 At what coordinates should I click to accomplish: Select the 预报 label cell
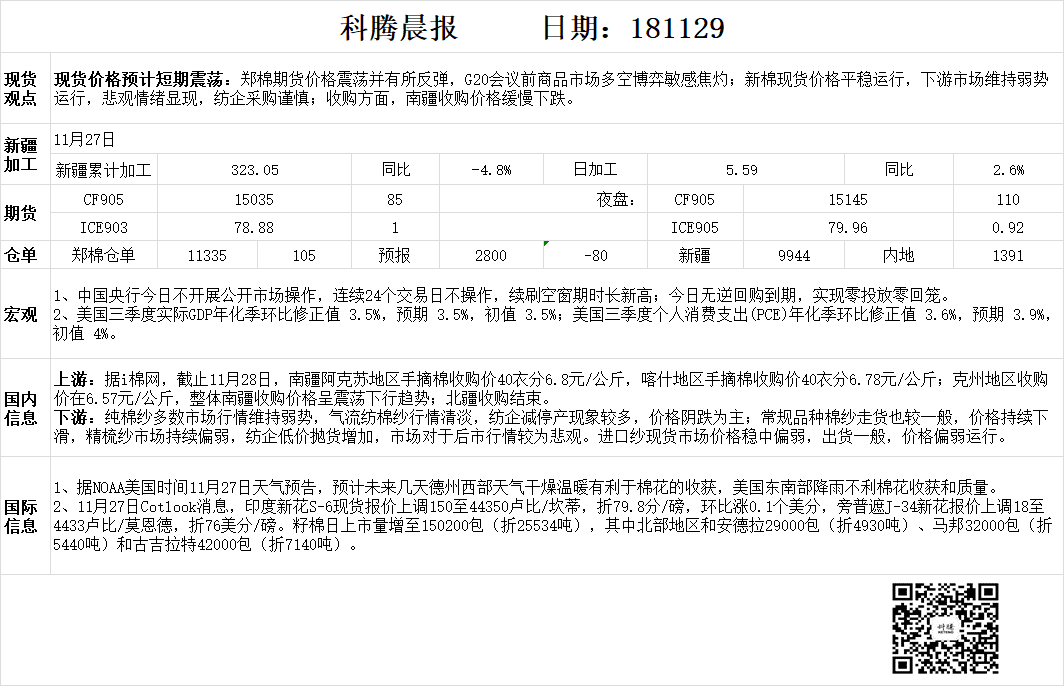(x=394, y=256)
